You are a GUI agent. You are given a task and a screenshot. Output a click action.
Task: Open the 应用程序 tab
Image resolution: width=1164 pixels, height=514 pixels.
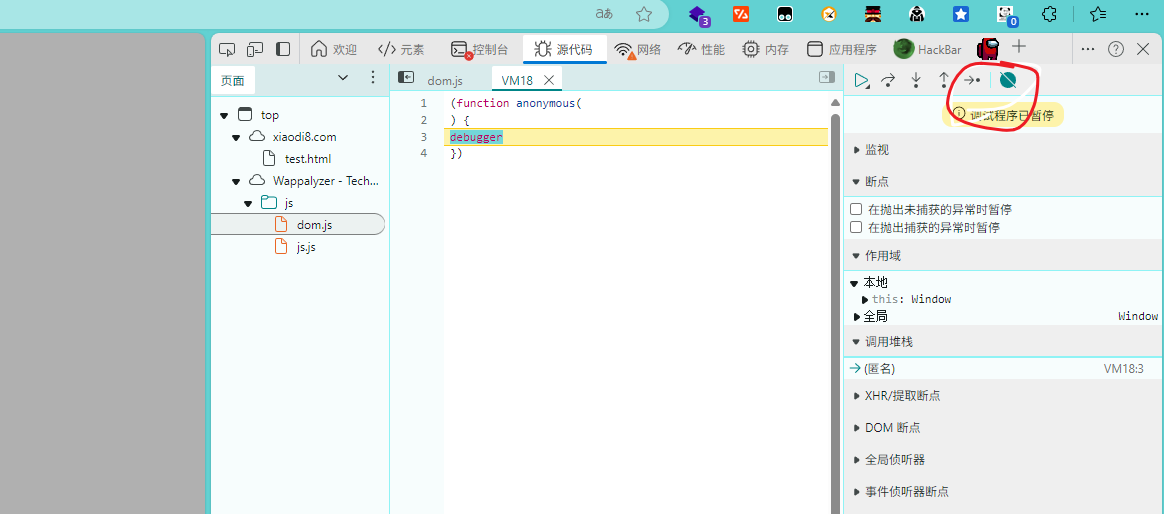842,50
